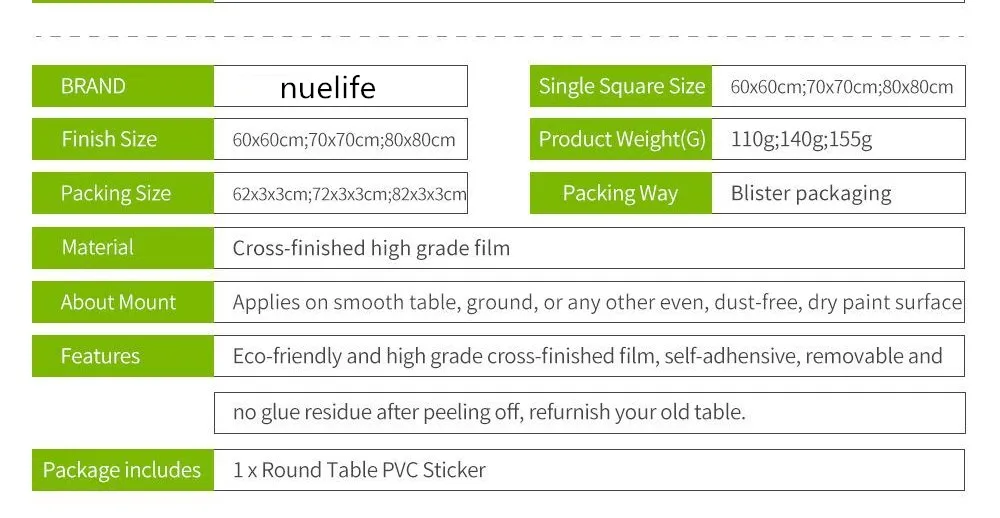This screenshot has height=518, width=1000.
Task: Click the Product Weight(G) label
Action: pyautogui.click(x=621, y=139)
